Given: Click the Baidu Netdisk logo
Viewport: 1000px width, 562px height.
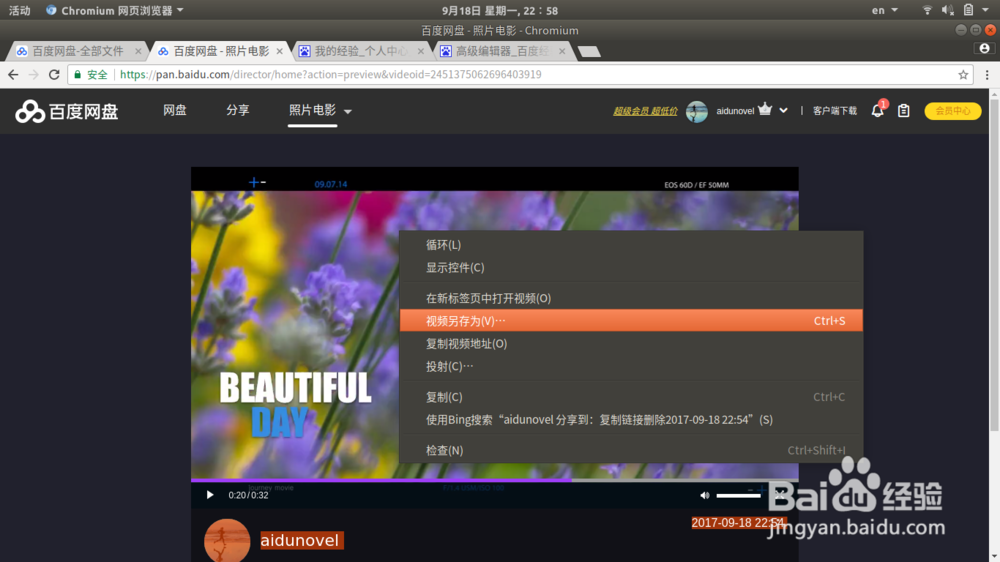Looking at the screenshot, I should pos(67,111).
